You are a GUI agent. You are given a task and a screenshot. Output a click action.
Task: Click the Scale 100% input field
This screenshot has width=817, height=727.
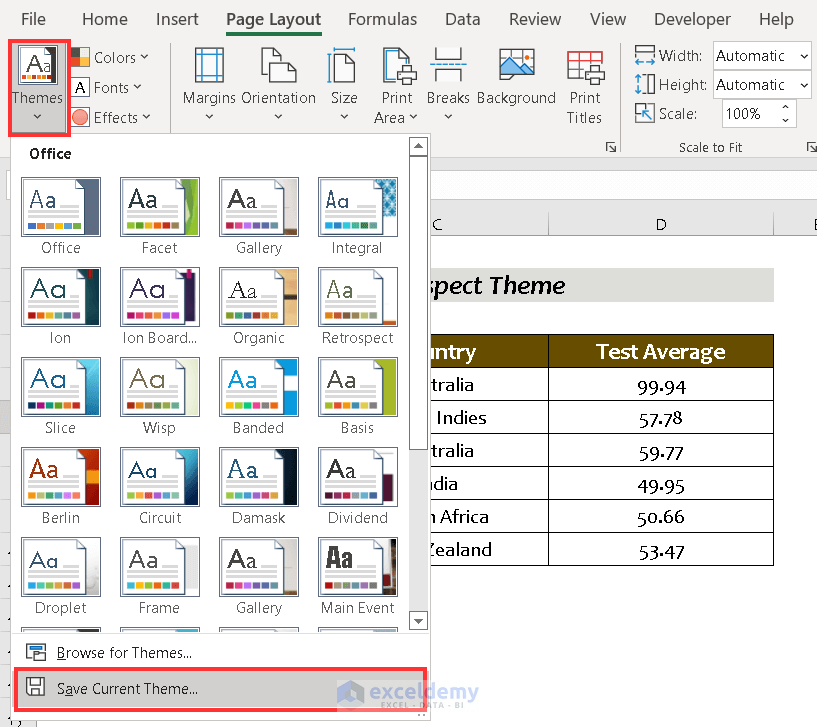(x=749, y=114)
